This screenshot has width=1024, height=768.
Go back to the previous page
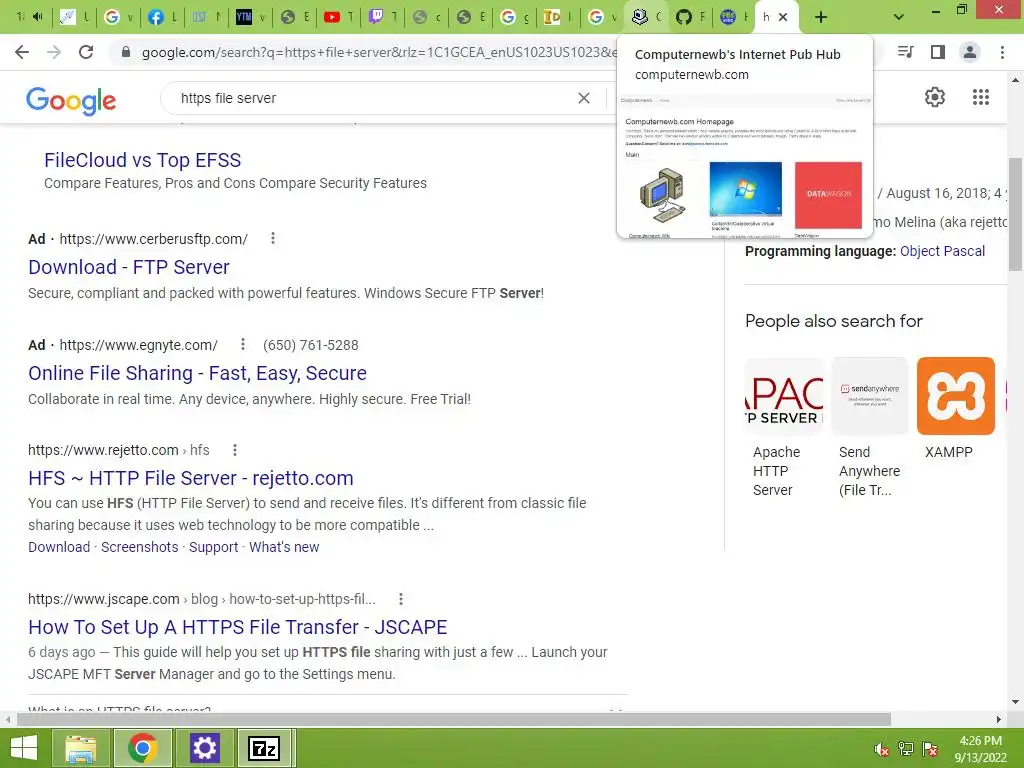22,52
